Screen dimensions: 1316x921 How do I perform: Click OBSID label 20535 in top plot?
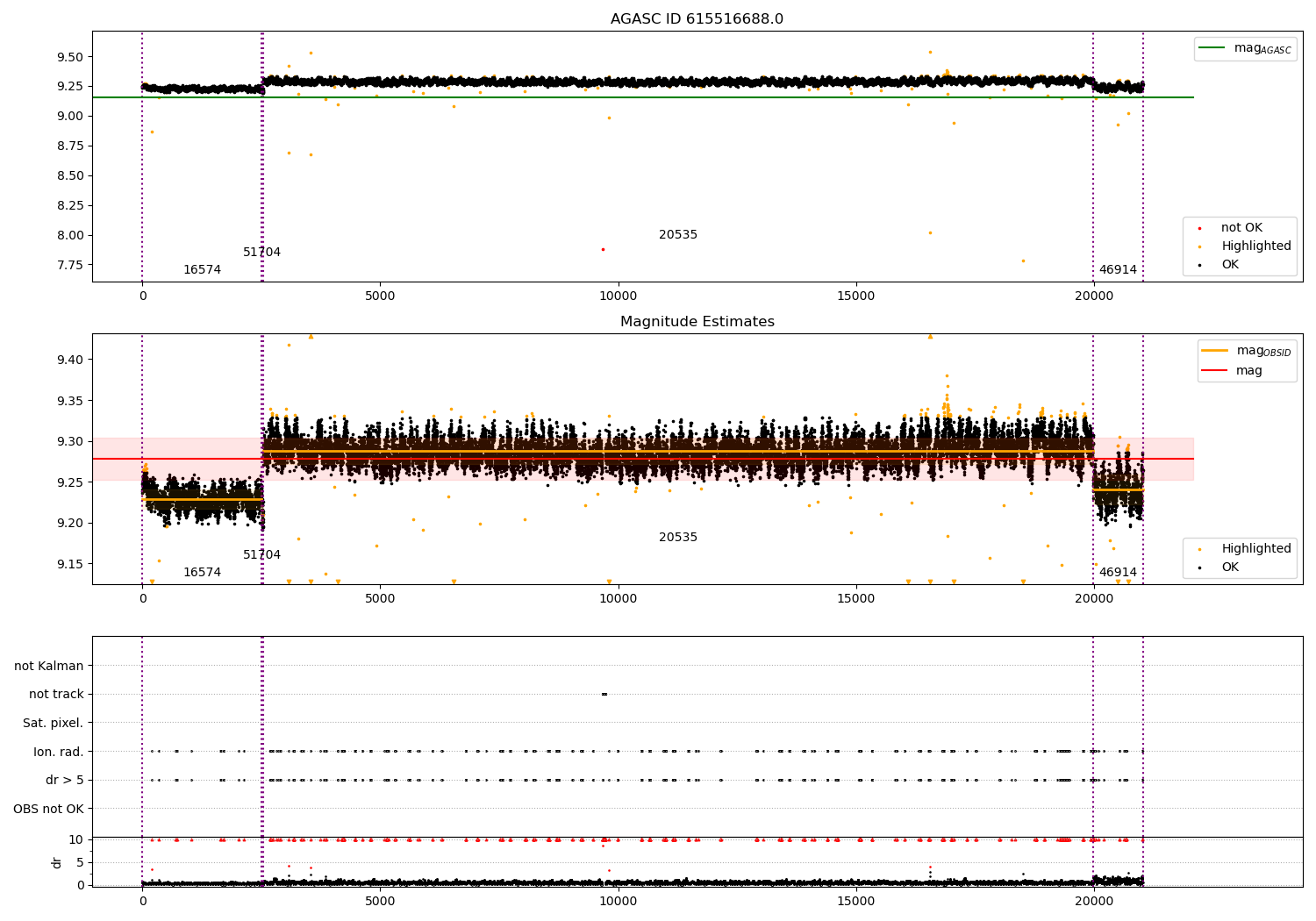[x=678, y=235]
